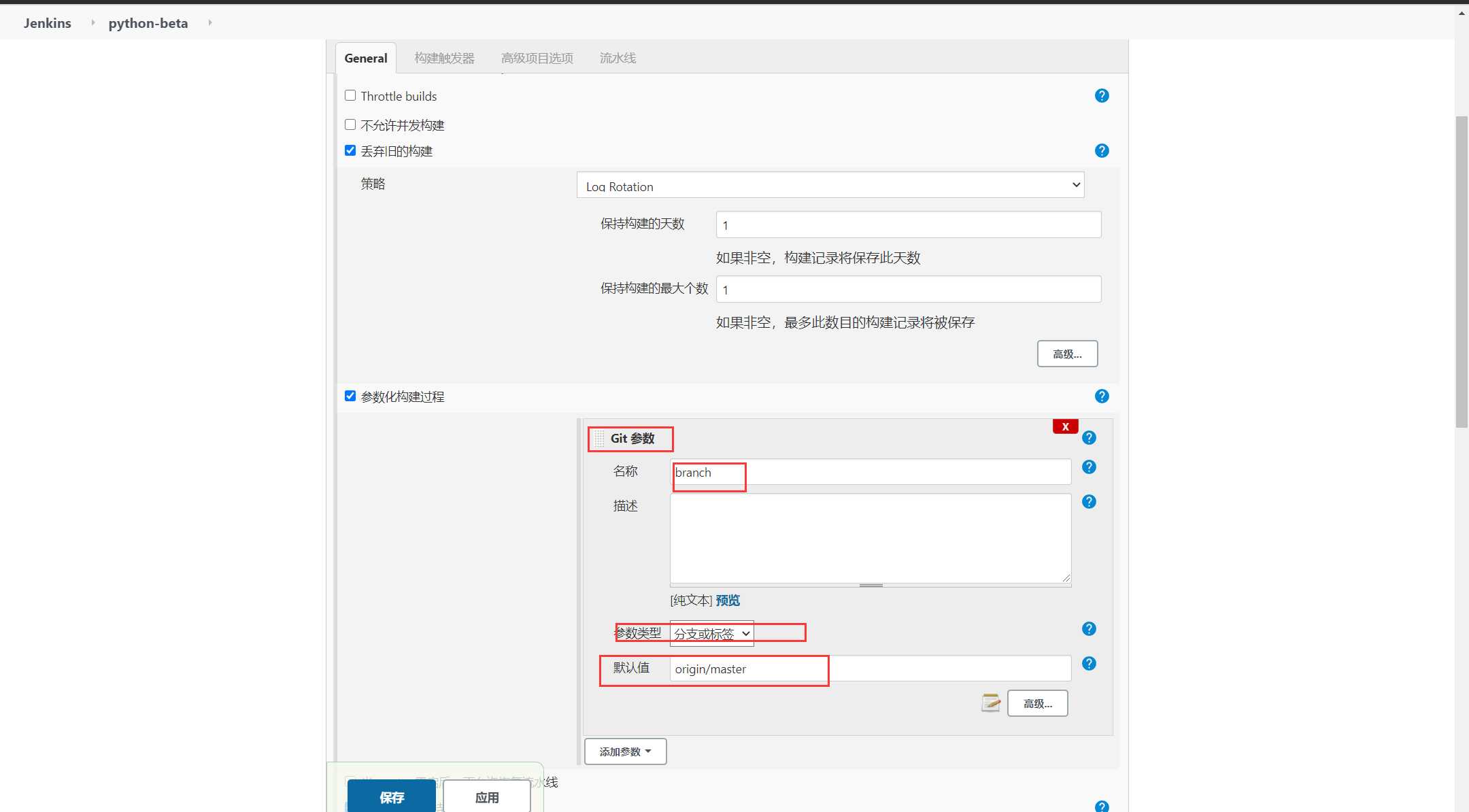
Task: Open the 预览 link
Action: point(728,600)
